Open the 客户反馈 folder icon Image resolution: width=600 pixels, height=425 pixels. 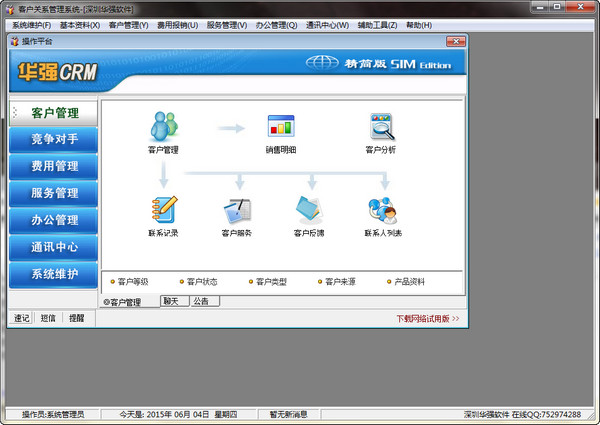[309, 210]
